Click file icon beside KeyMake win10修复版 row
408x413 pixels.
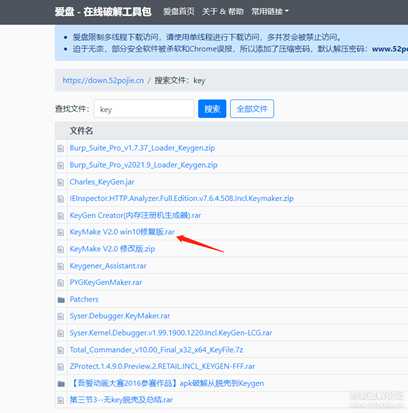tap(61, 232)
